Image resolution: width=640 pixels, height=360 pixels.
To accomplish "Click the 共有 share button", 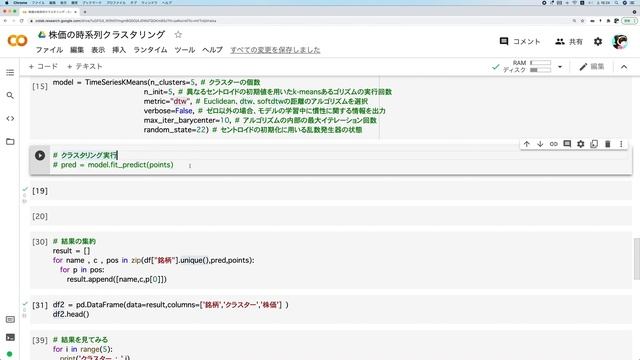I will click(569, 41).
